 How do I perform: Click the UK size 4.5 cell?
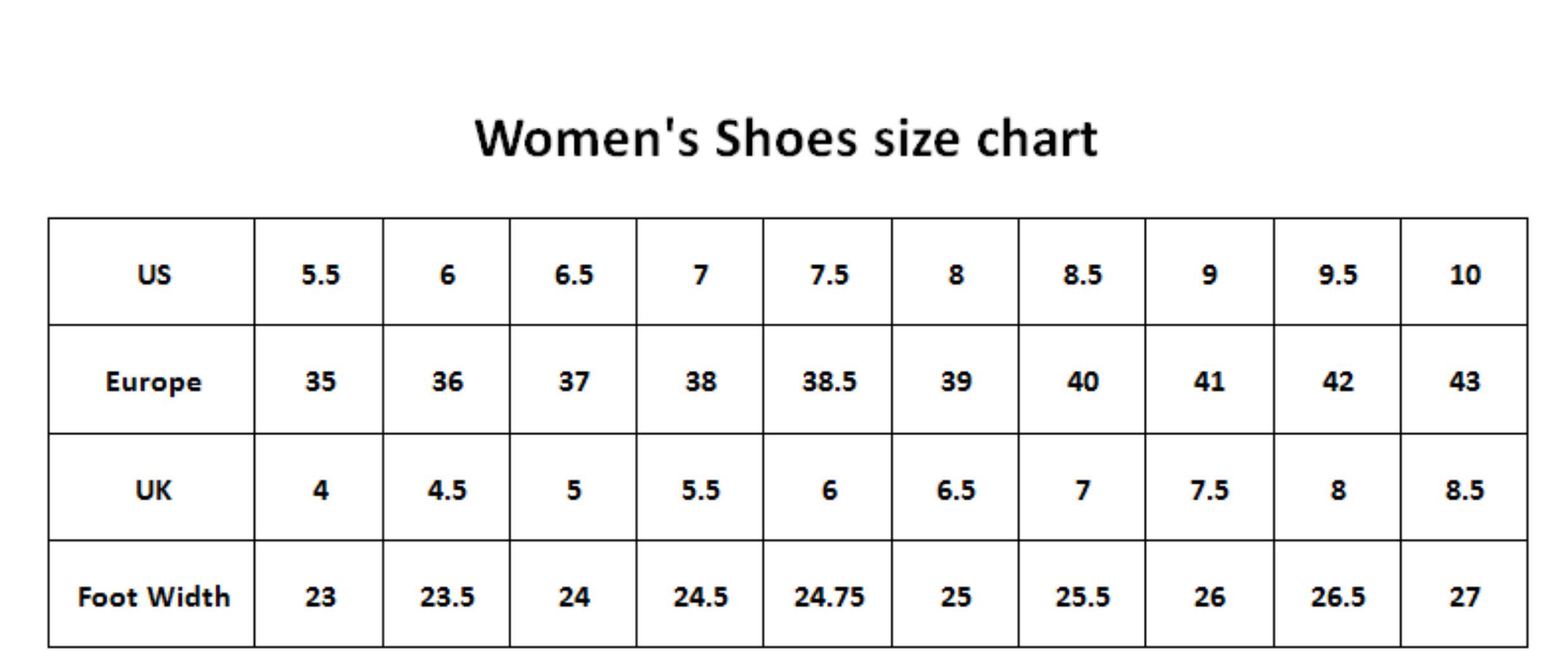(447, 490)
